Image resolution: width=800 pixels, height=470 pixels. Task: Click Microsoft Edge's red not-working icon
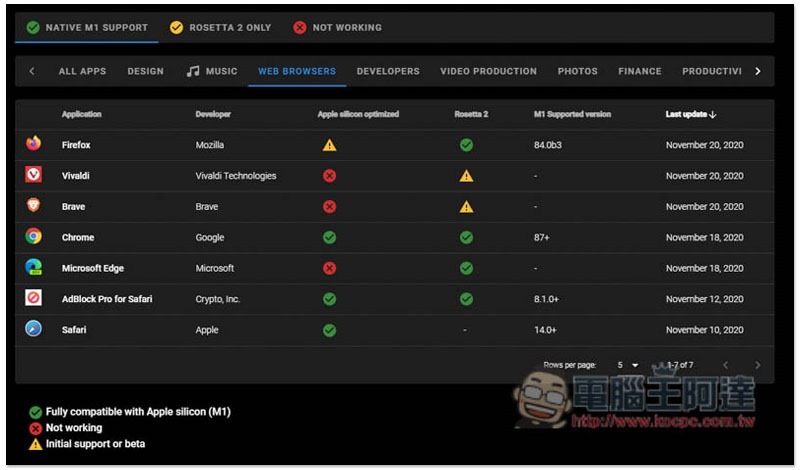click(330, 268)
